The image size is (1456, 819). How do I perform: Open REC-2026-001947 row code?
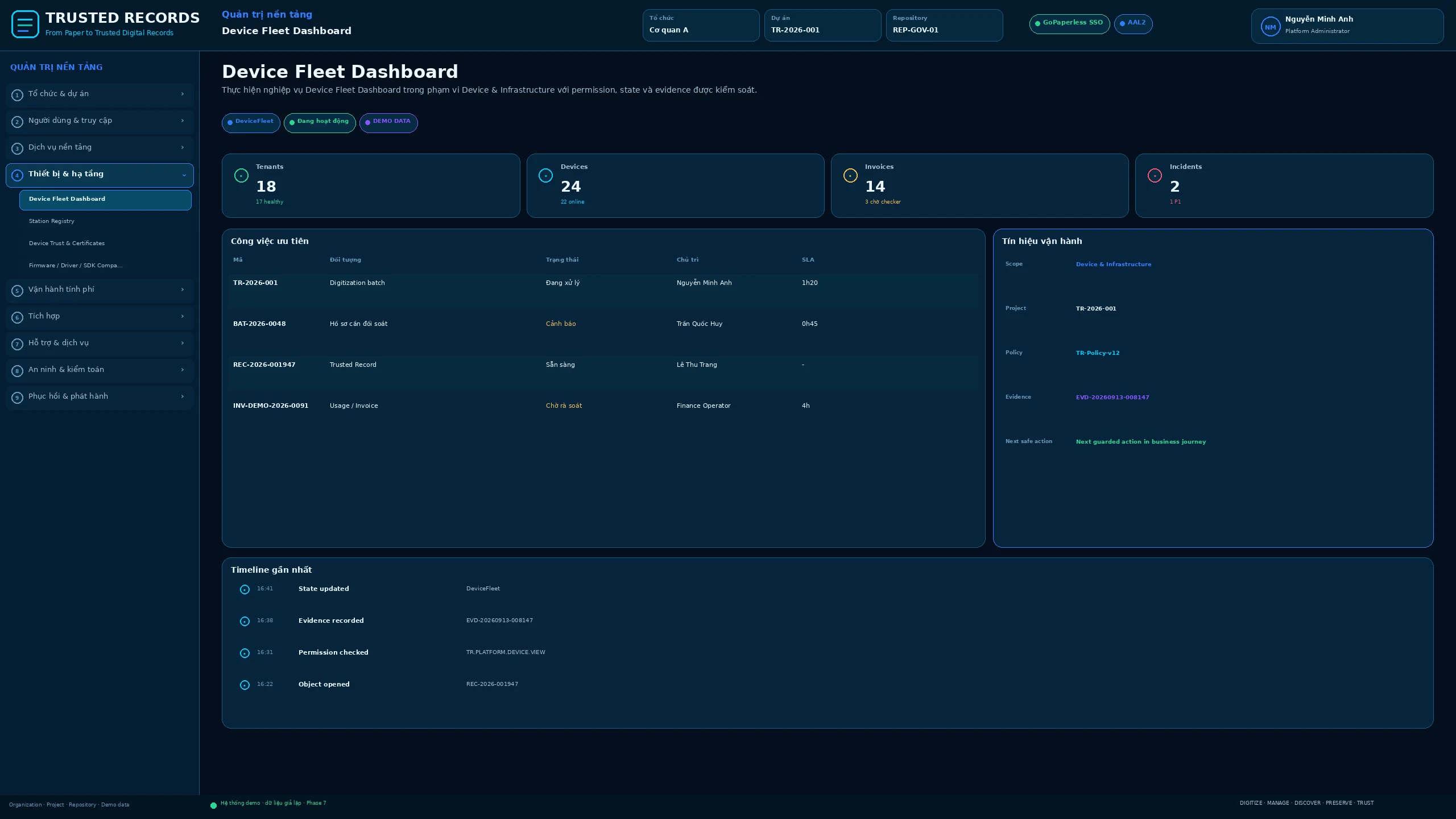pos(264,365)
